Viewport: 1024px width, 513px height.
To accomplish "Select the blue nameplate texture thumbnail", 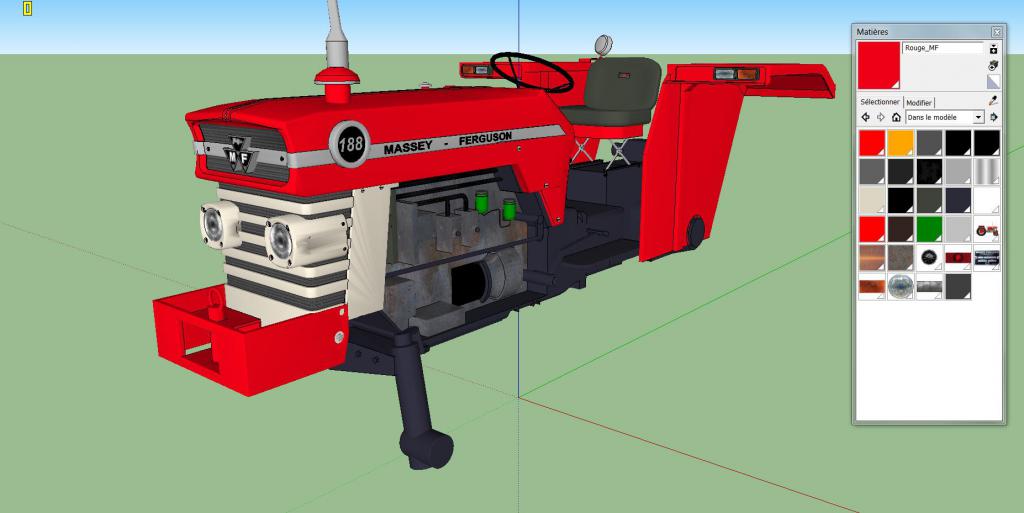I will coord(986,258).
